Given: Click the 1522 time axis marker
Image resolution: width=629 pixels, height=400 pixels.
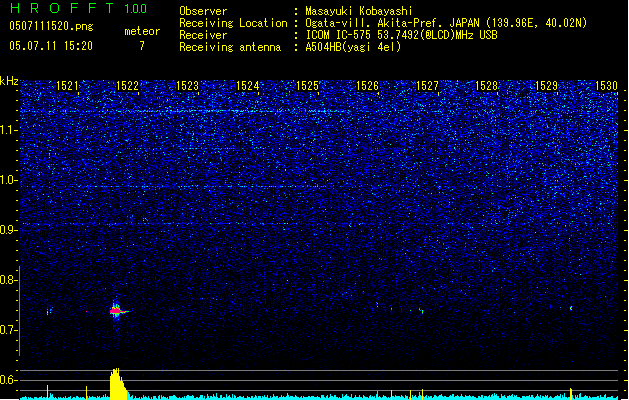Looking at the screenshot, I should tap(127, 86).
